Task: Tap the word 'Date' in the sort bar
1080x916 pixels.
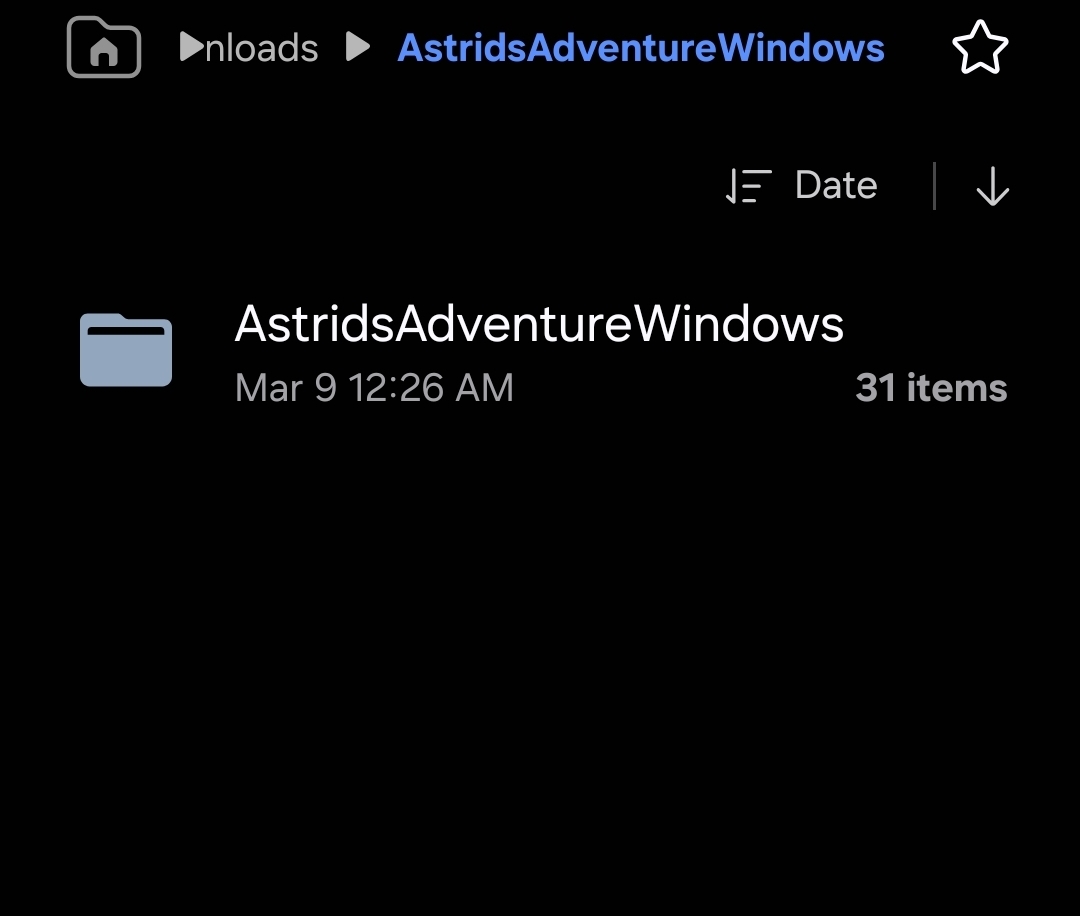Action: tap(836, 186)
